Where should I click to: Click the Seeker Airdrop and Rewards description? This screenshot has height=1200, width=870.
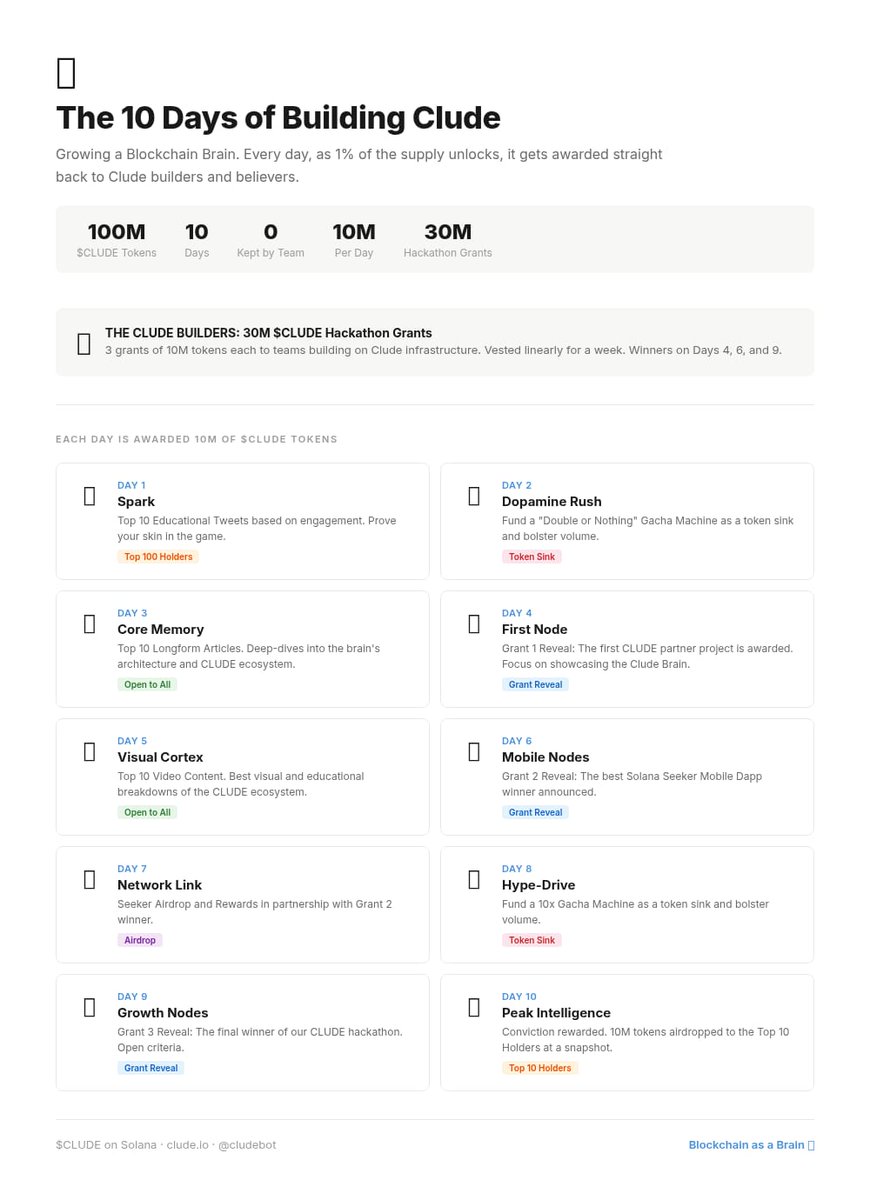tap(255, 912)
